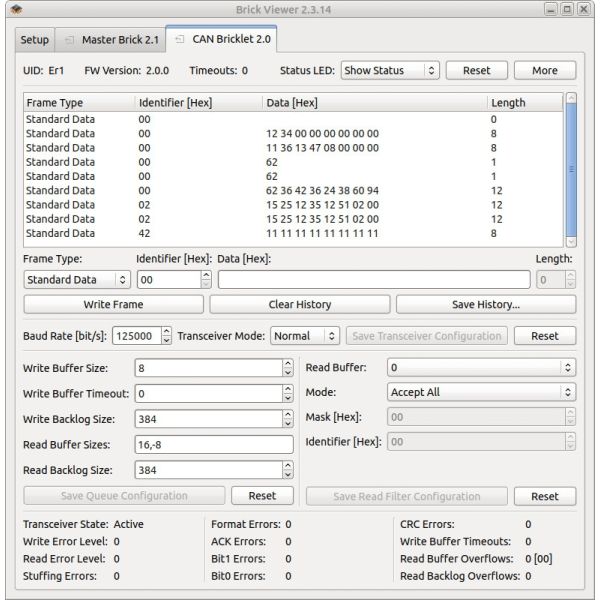Select the CAN Bricklet 2.0 tab
Image resolution: width=600 pixels, height=600 pixels.
pos(222,39)
